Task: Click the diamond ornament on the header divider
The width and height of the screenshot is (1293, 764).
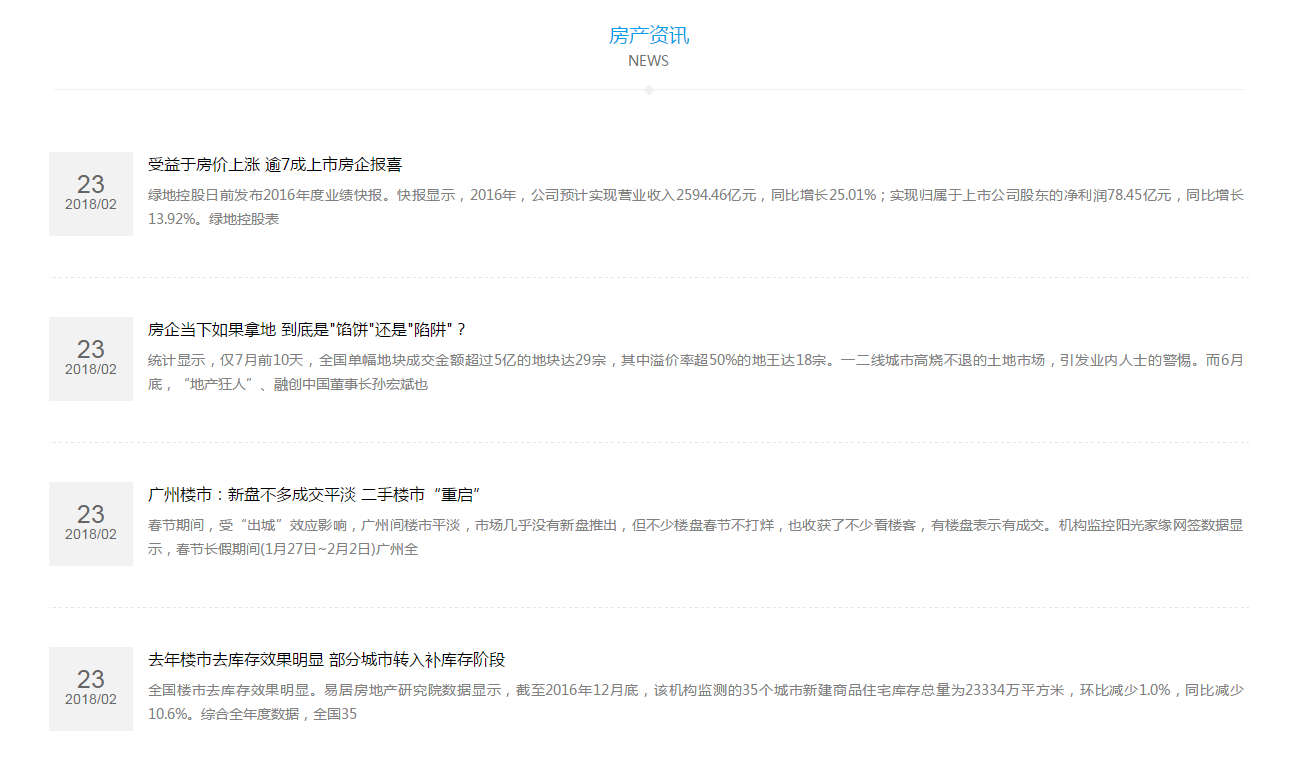Action: pyautogui.click(x=649, y=90)
